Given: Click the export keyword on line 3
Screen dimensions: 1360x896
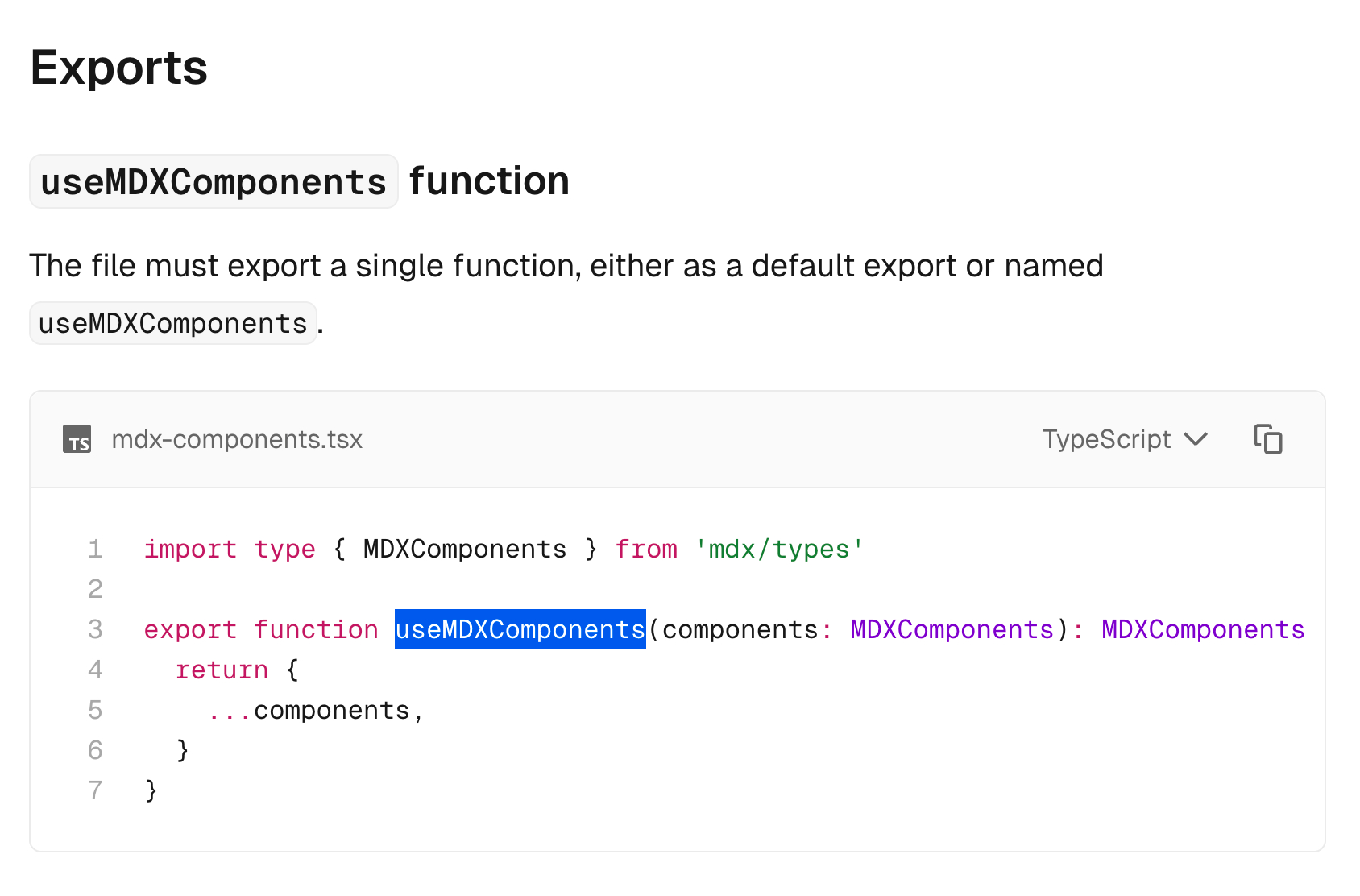Looking at the screenshot, I should 190,629.
